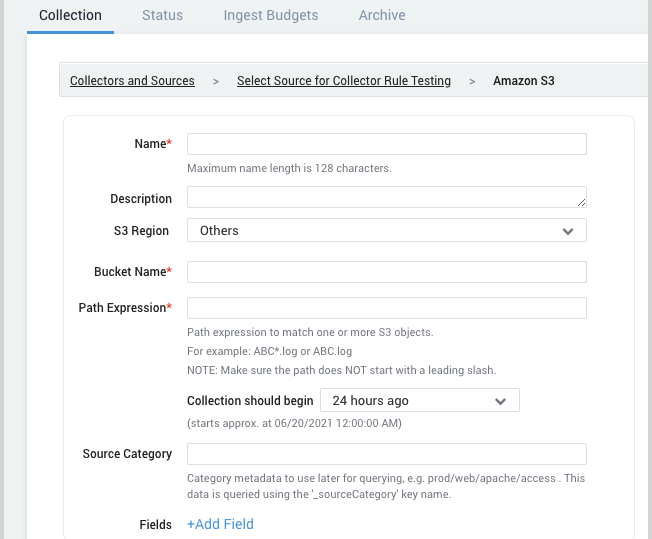Click into the Description text area
Screen dimensions: 652x539
[387, 197]
